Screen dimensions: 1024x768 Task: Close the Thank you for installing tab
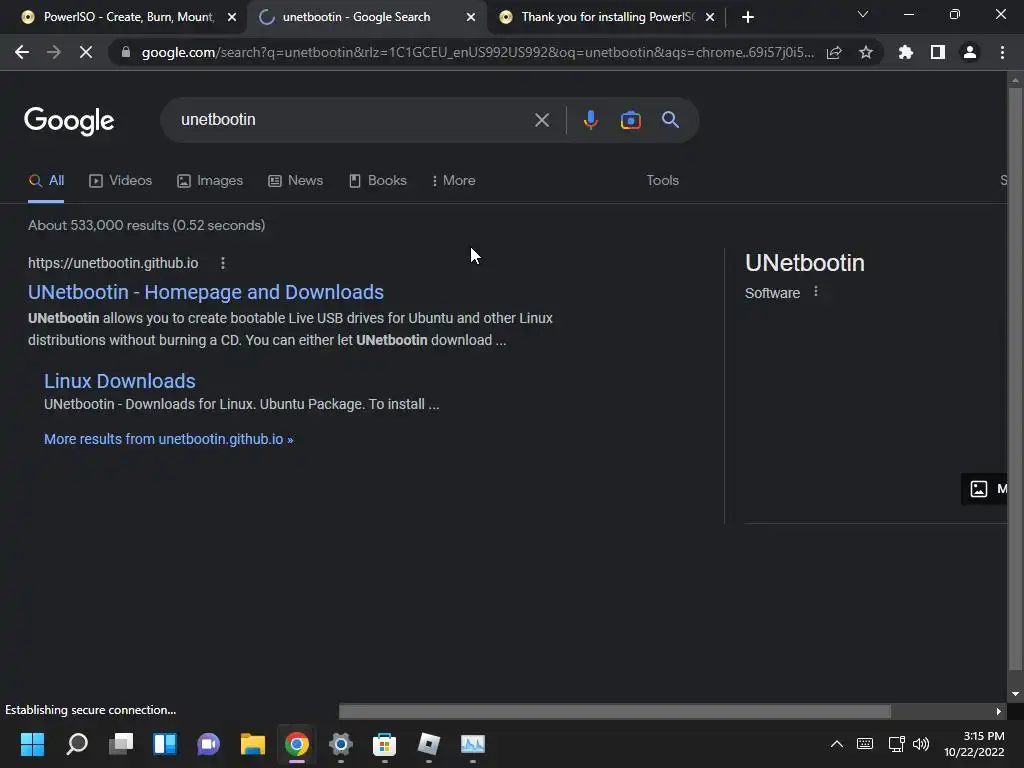point(710,17)
